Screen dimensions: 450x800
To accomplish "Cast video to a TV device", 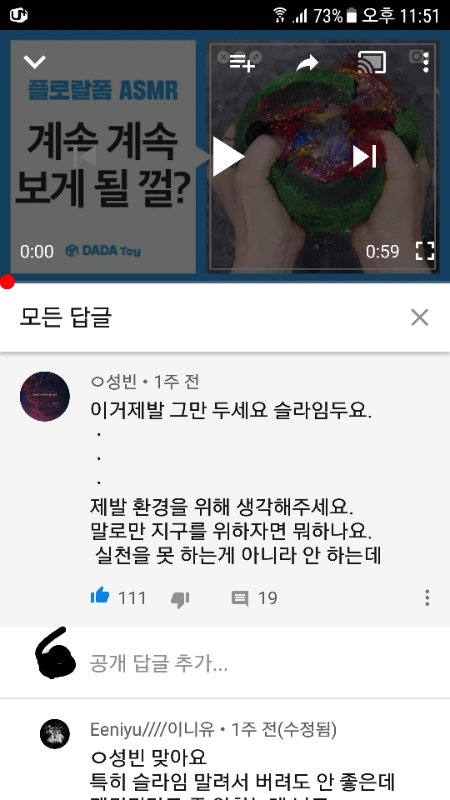I will [x=372, y=63].
